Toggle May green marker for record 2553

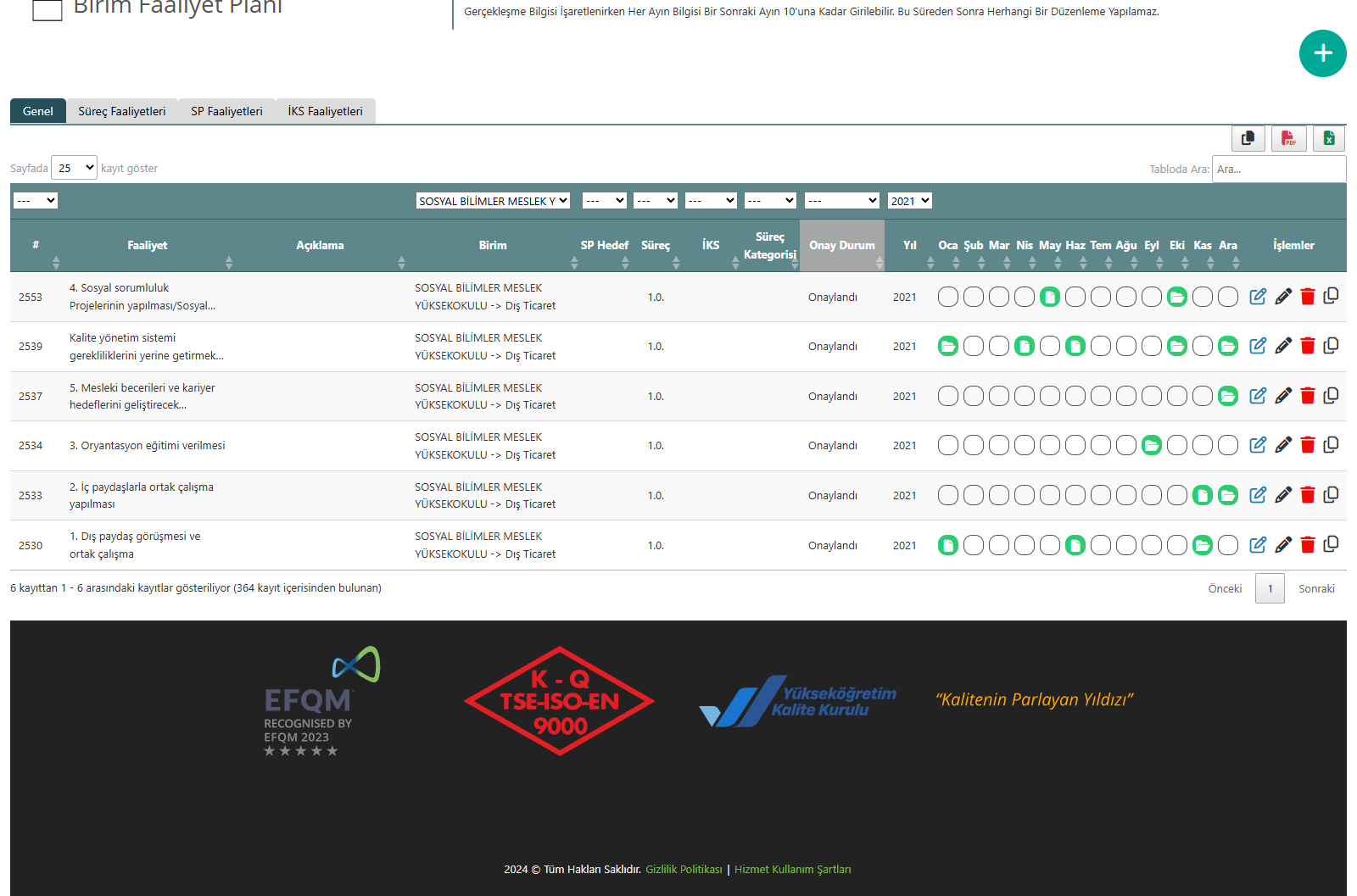click(1050, 297)
